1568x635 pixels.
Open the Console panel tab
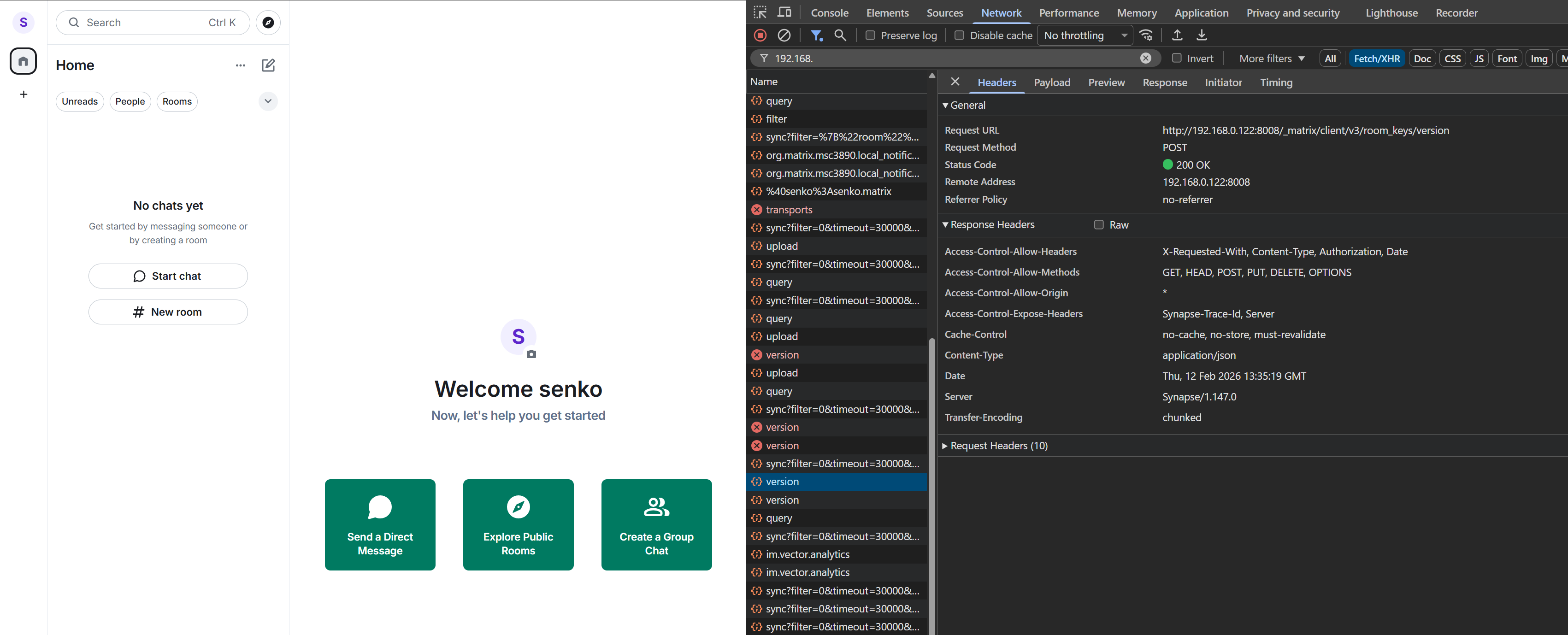point(829,13)
